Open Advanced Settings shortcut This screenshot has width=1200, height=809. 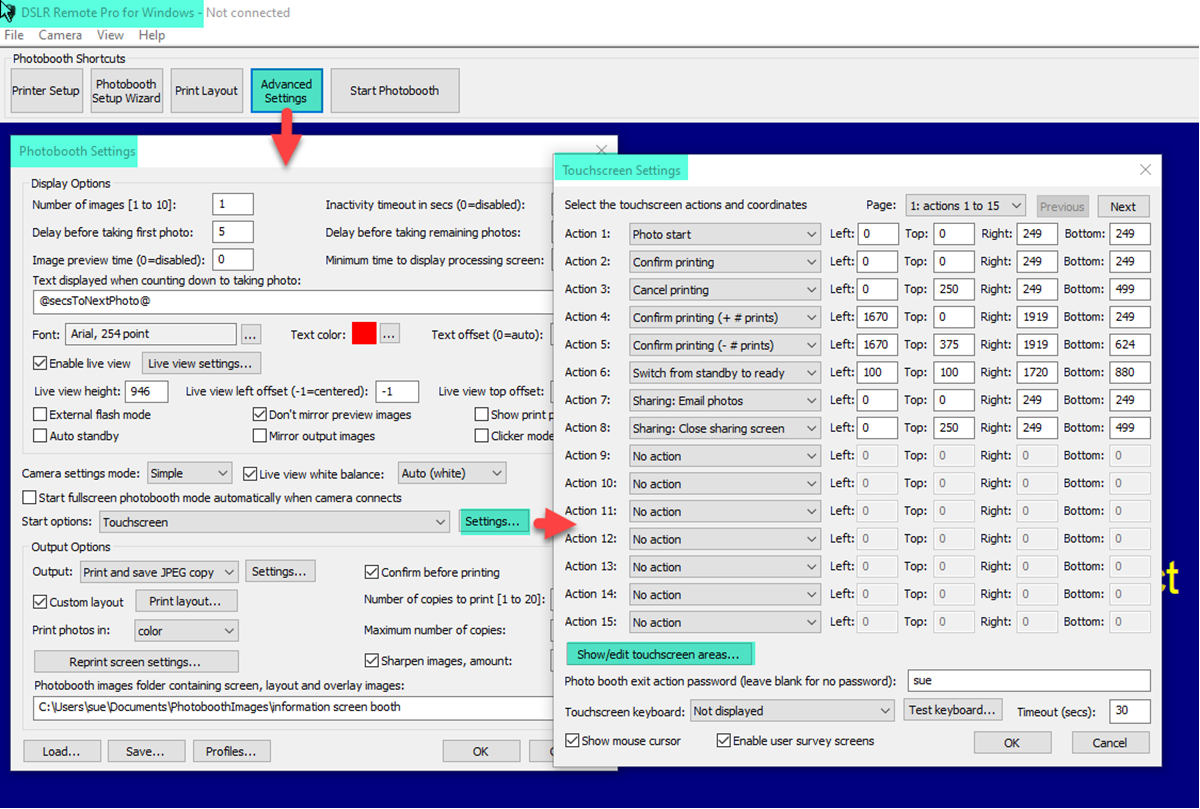click(x=286, y=91)
